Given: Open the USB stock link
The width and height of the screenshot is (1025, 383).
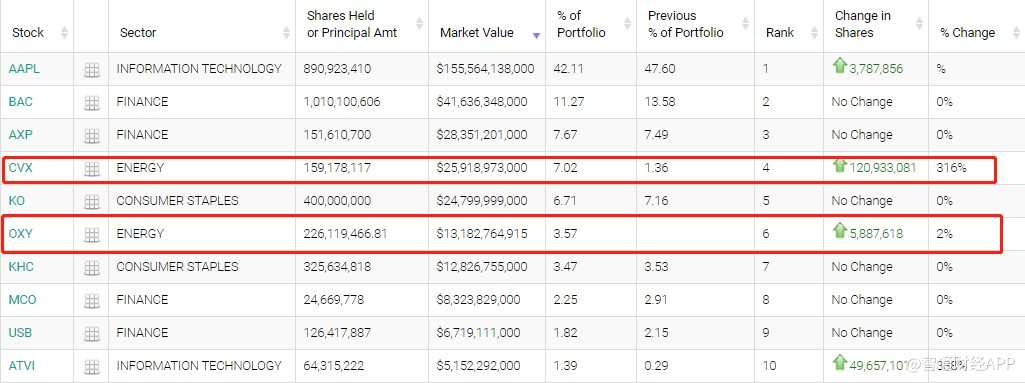Looking at the screenshot, I should [20, 333].
